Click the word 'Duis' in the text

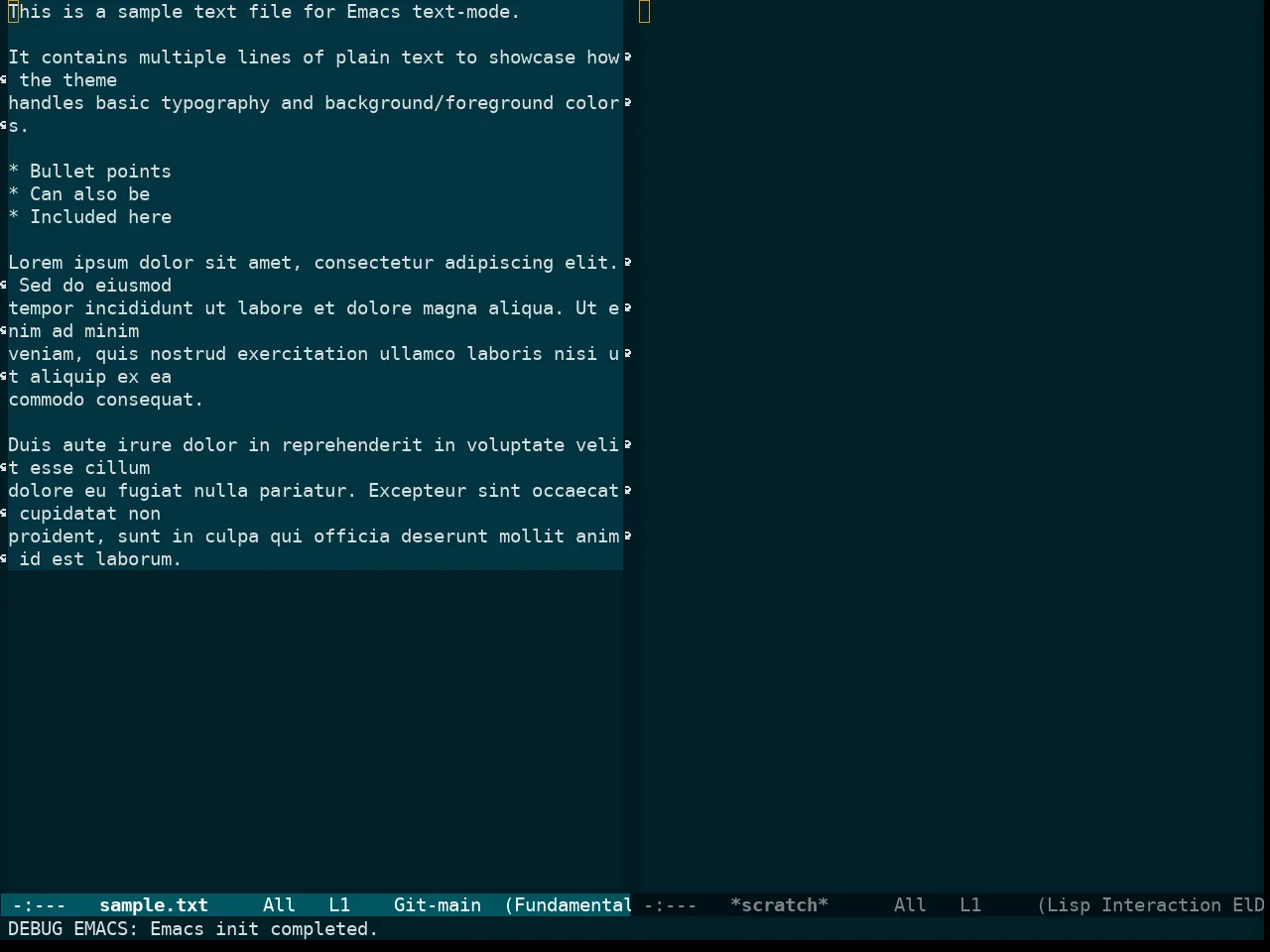(30, 445)
